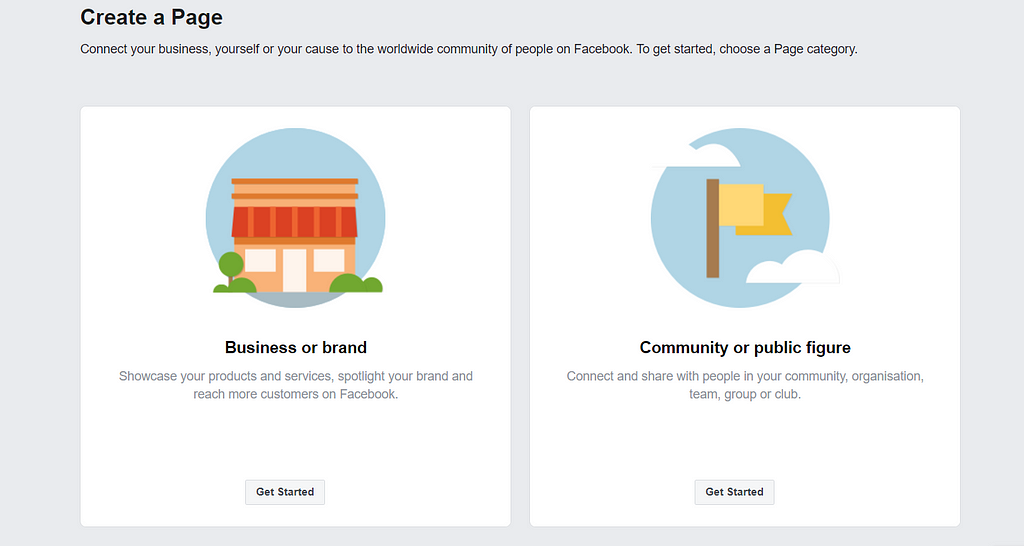1024x546 pixels.
Task: Select the Community or public figure heading
Action: 745,347
